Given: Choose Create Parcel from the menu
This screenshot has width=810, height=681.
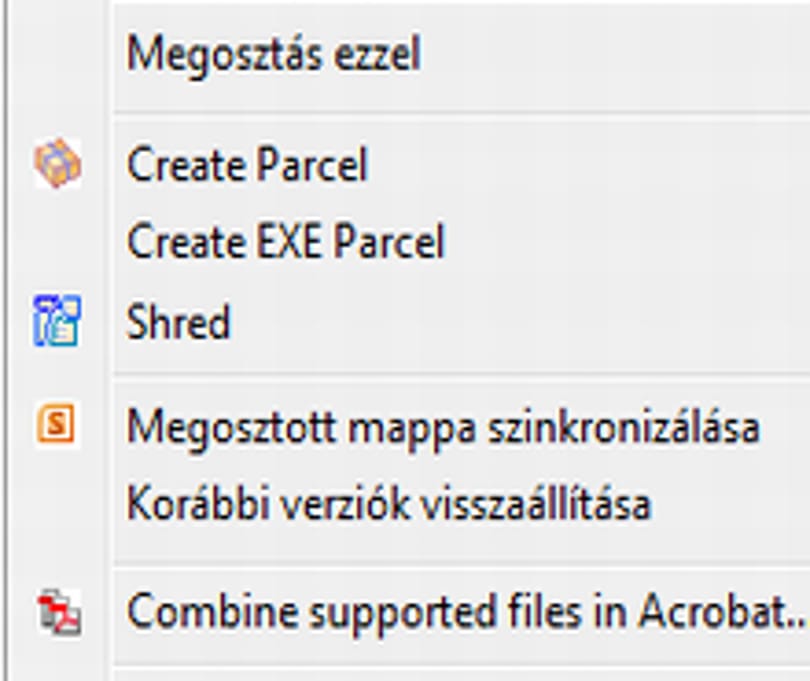Looking at the screenshot, I should click(247, 164).
